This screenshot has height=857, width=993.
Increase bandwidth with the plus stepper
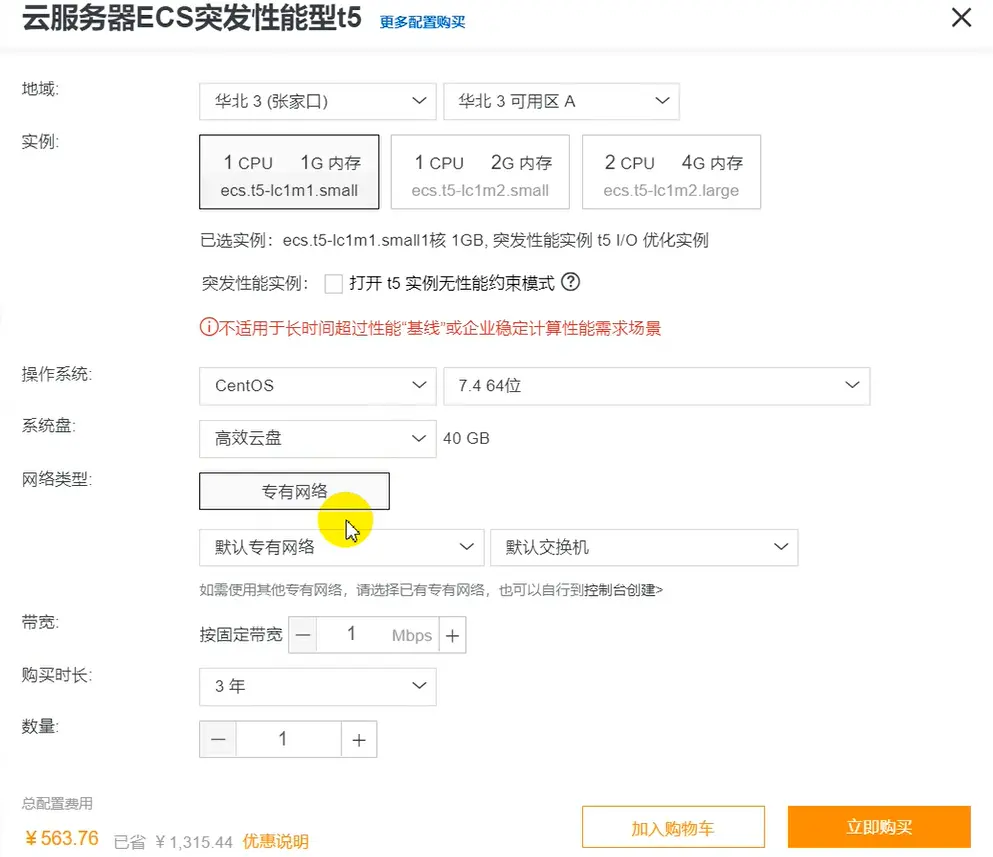pos(451,634)
